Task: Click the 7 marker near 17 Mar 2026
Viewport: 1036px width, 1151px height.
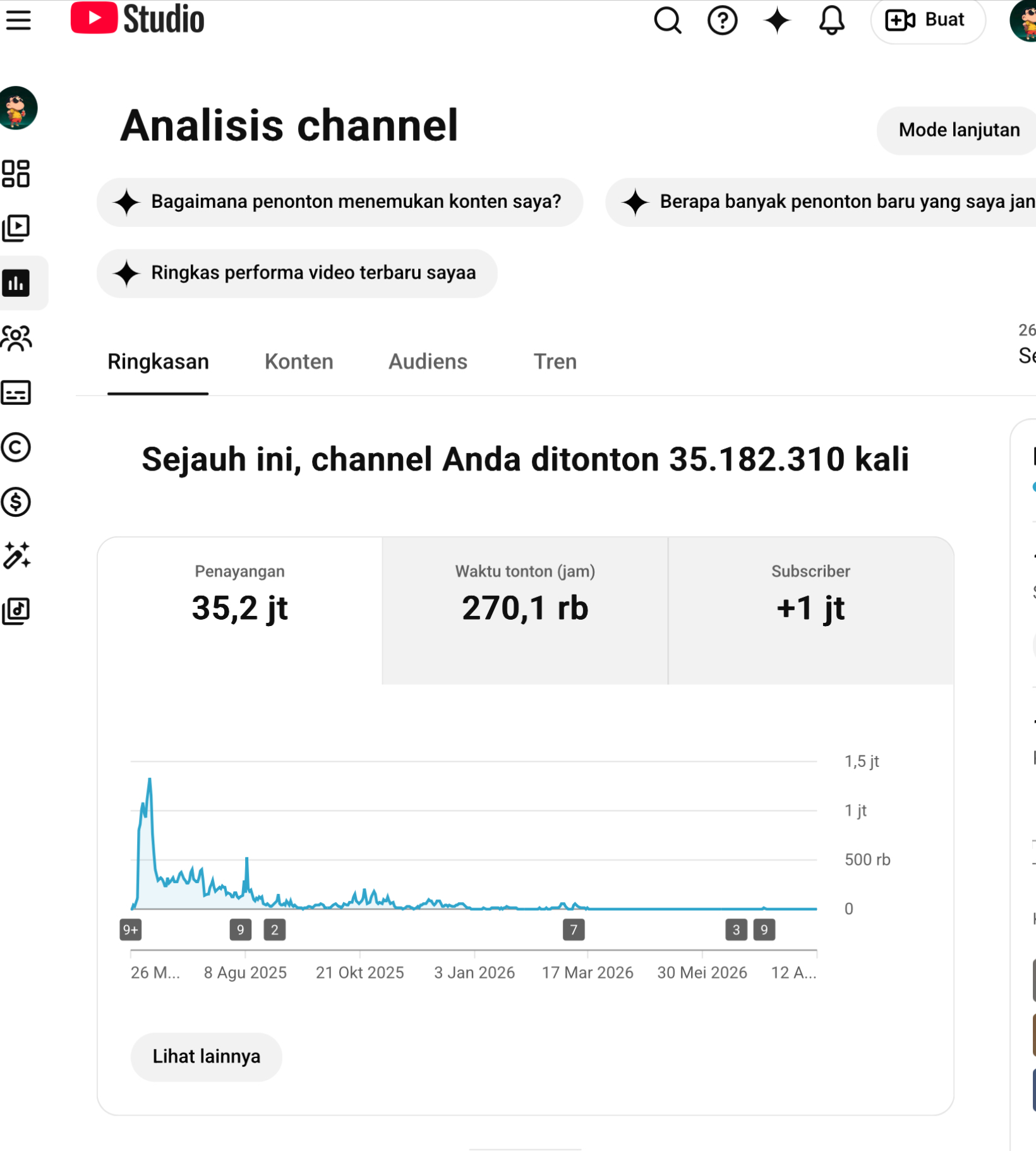Action: (574, 930)
